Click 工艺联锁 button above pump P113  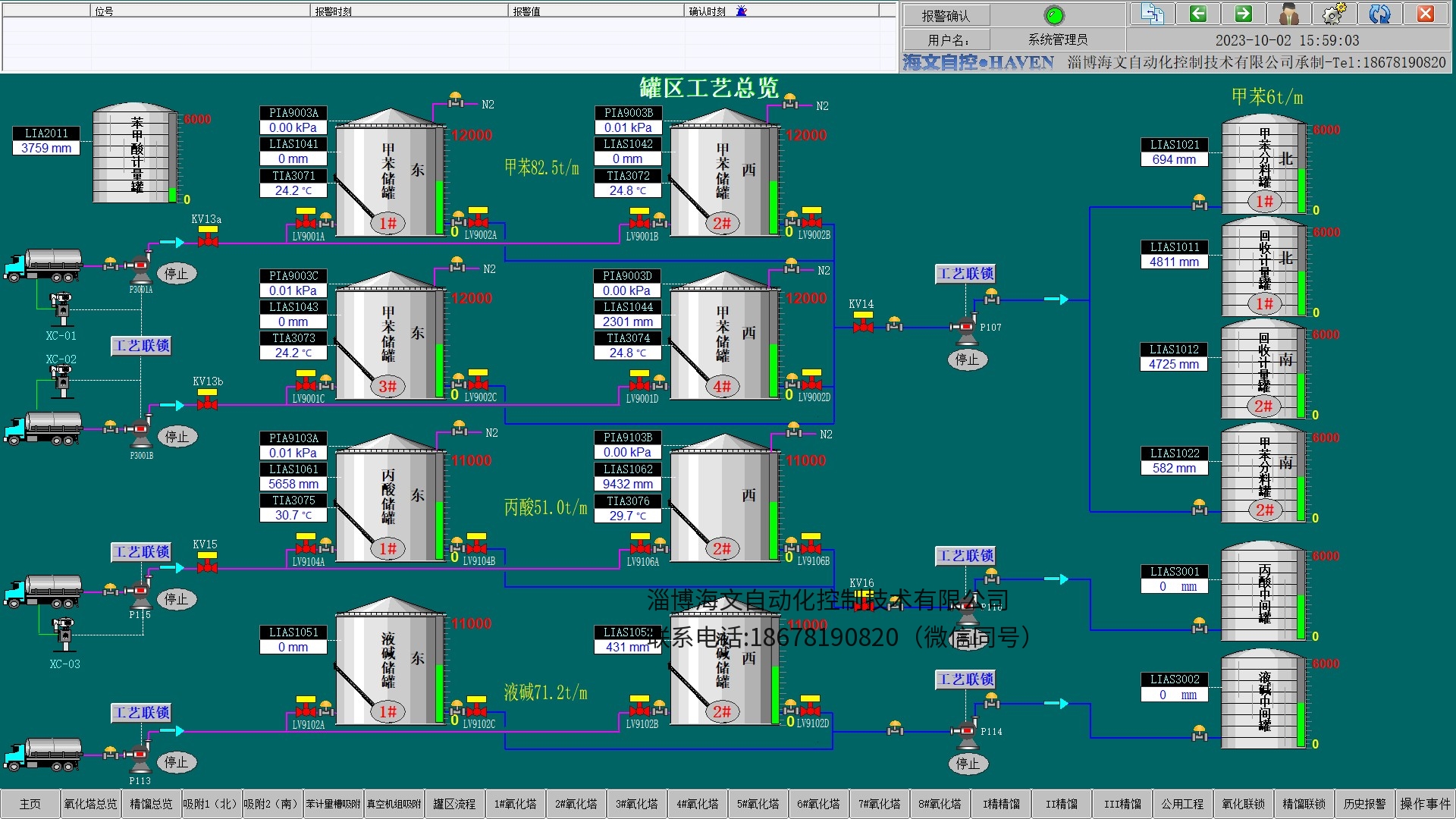[142, 713]
